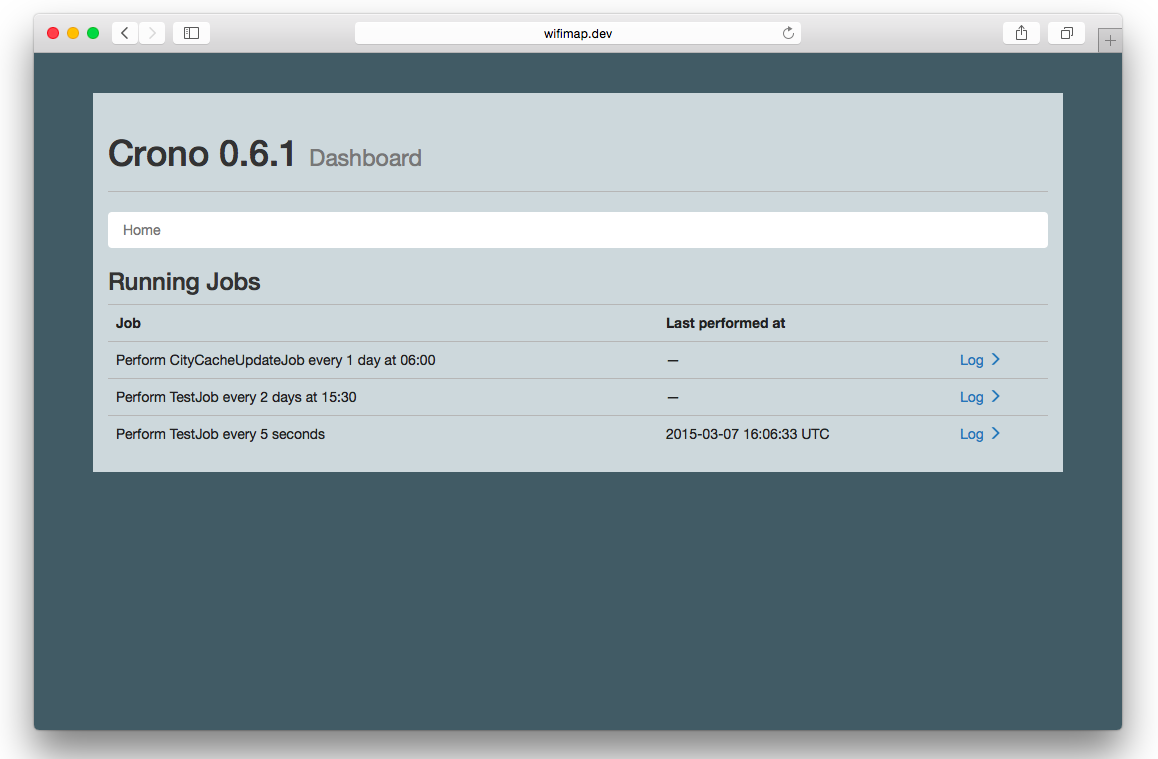Go to Home in the breadcrumb bar

pyautogui.click(x=142, y=230)
